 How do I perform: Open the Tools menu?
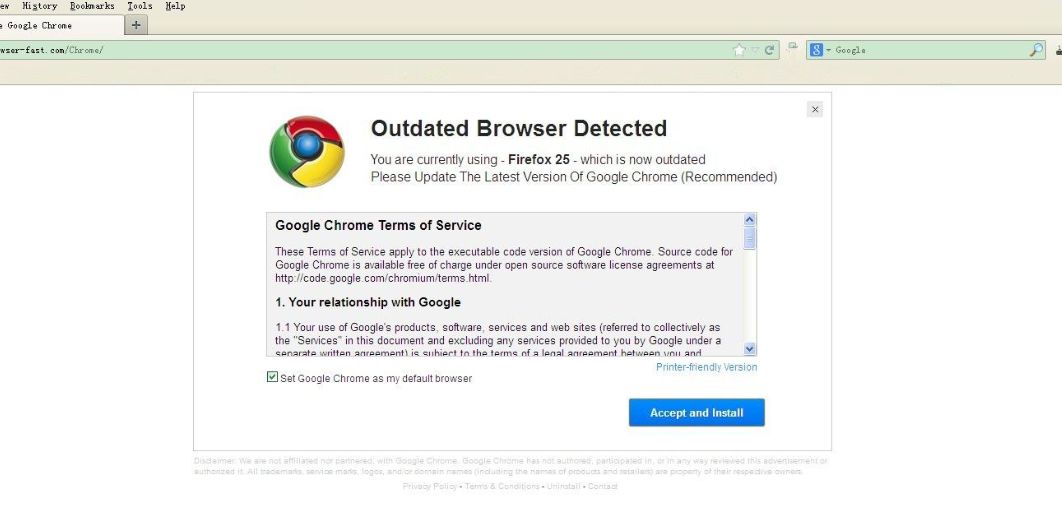coord(140,6)
